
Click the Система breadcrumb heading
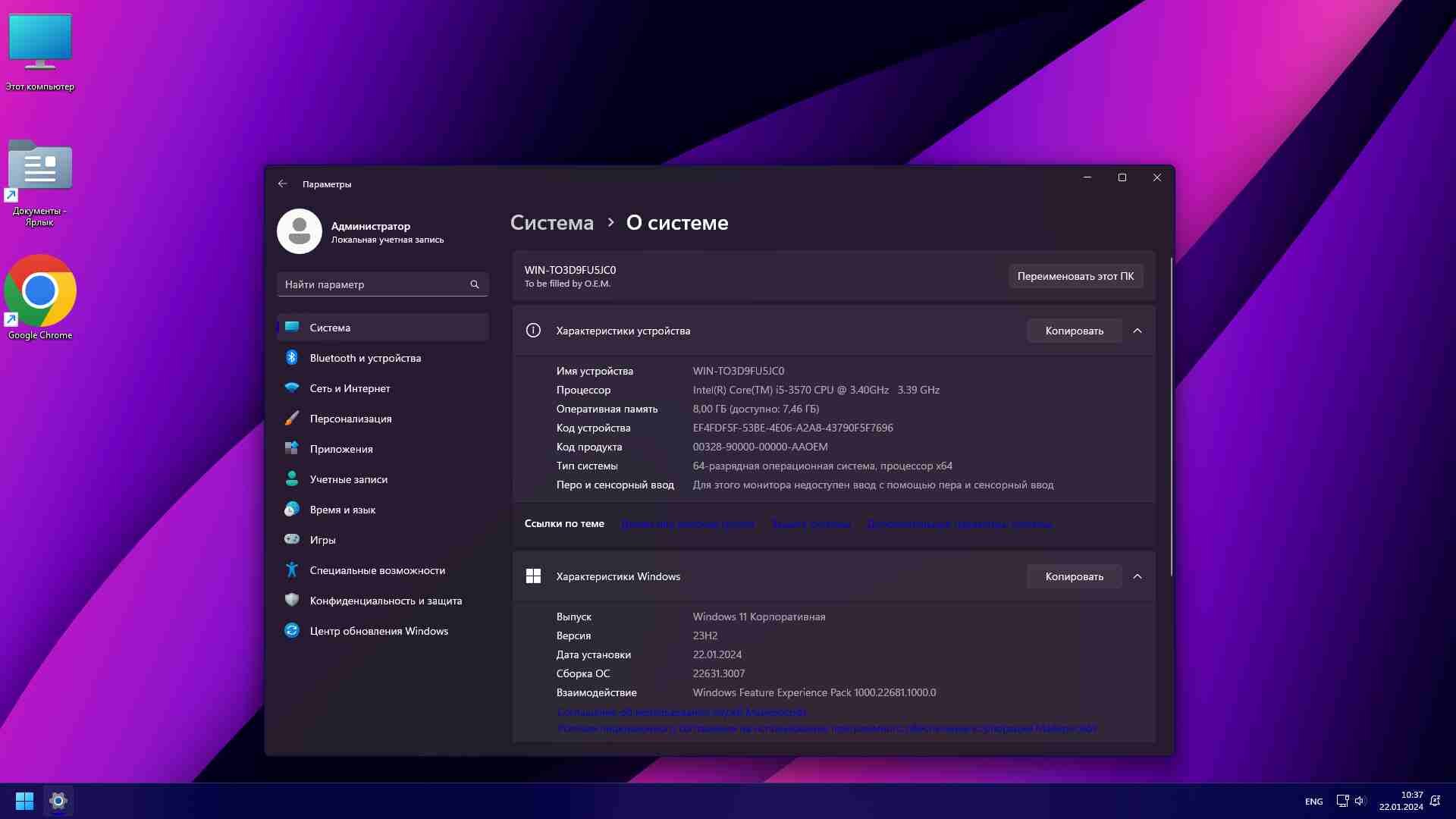coord(552,223)
